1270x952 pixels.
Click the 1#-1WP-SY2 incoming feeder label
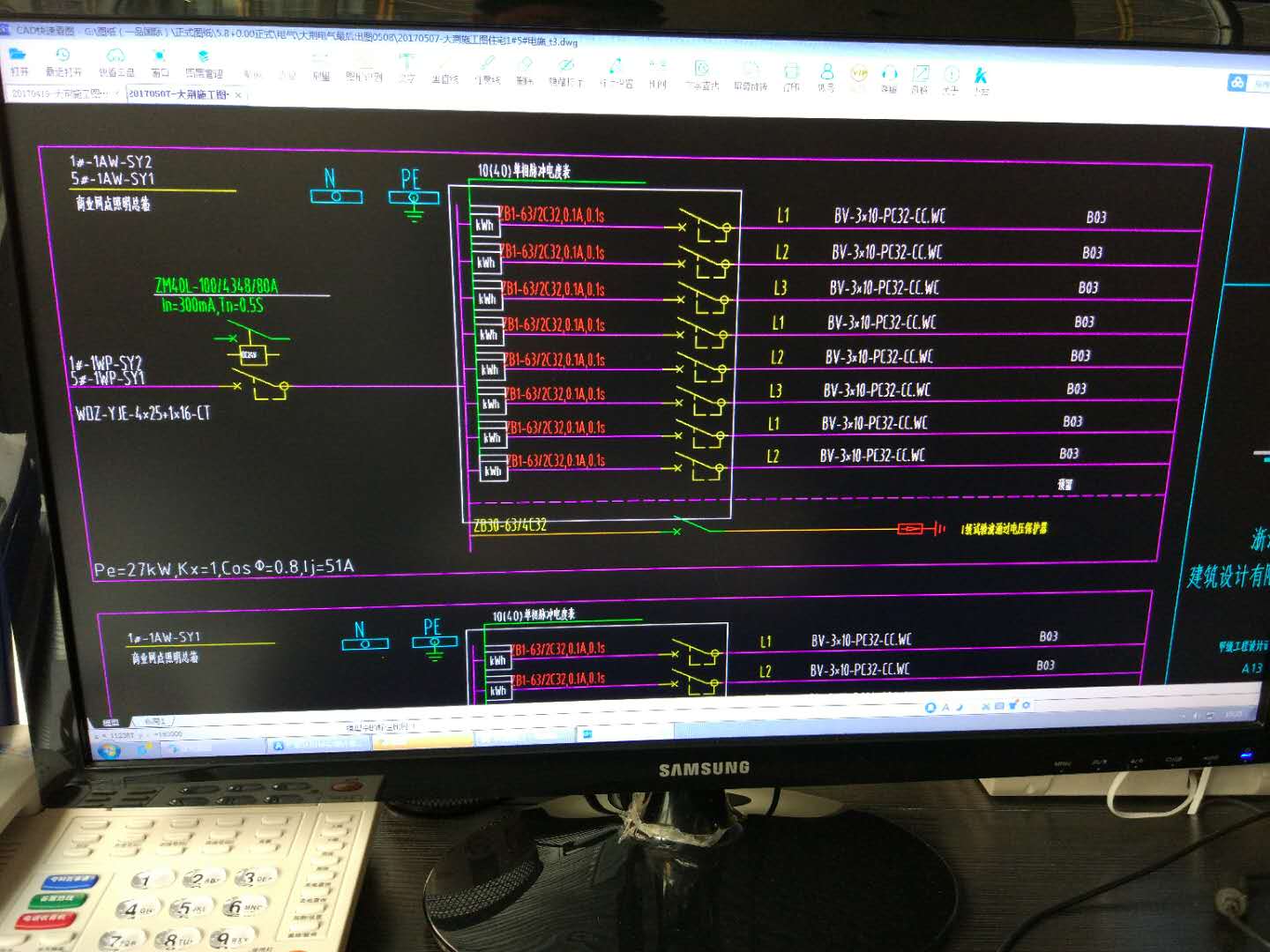pos(106,362)
